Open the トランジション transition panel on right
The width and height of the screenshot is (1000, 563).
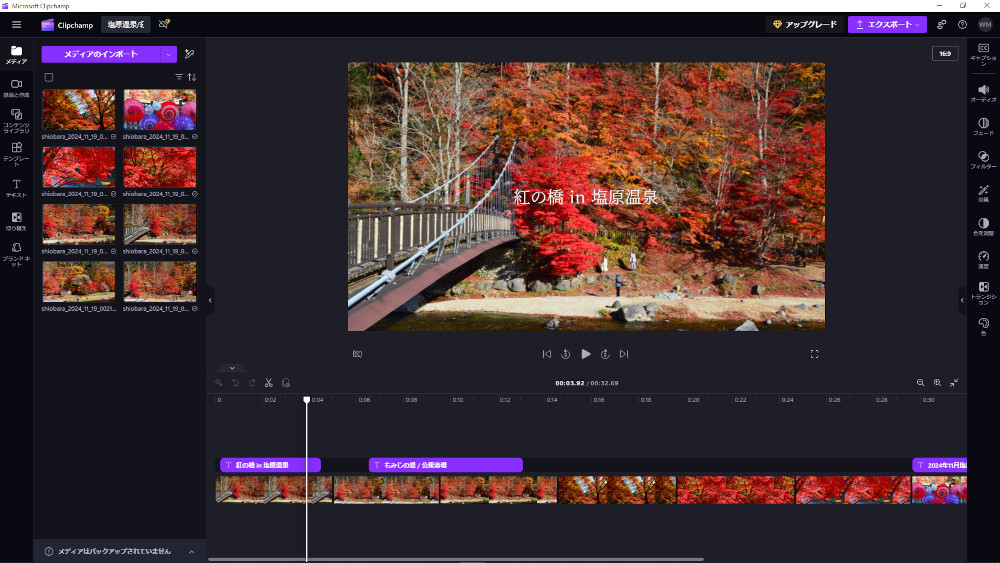pyautogui.click(x=983, y=293)
